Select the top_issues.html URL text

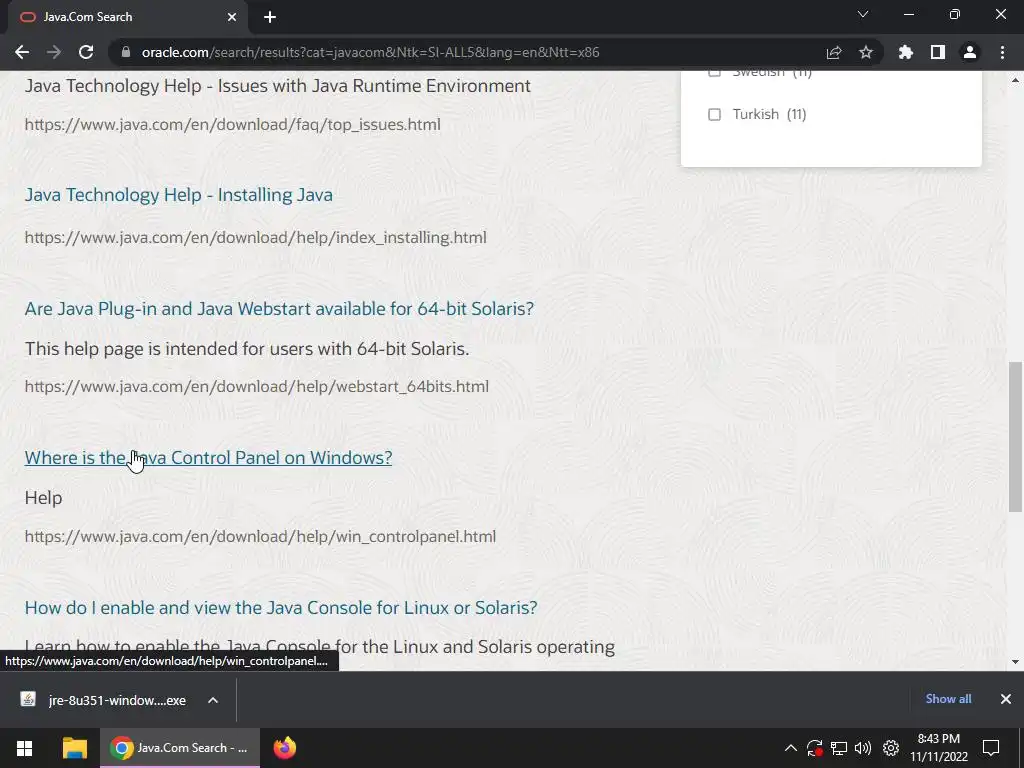232,124
